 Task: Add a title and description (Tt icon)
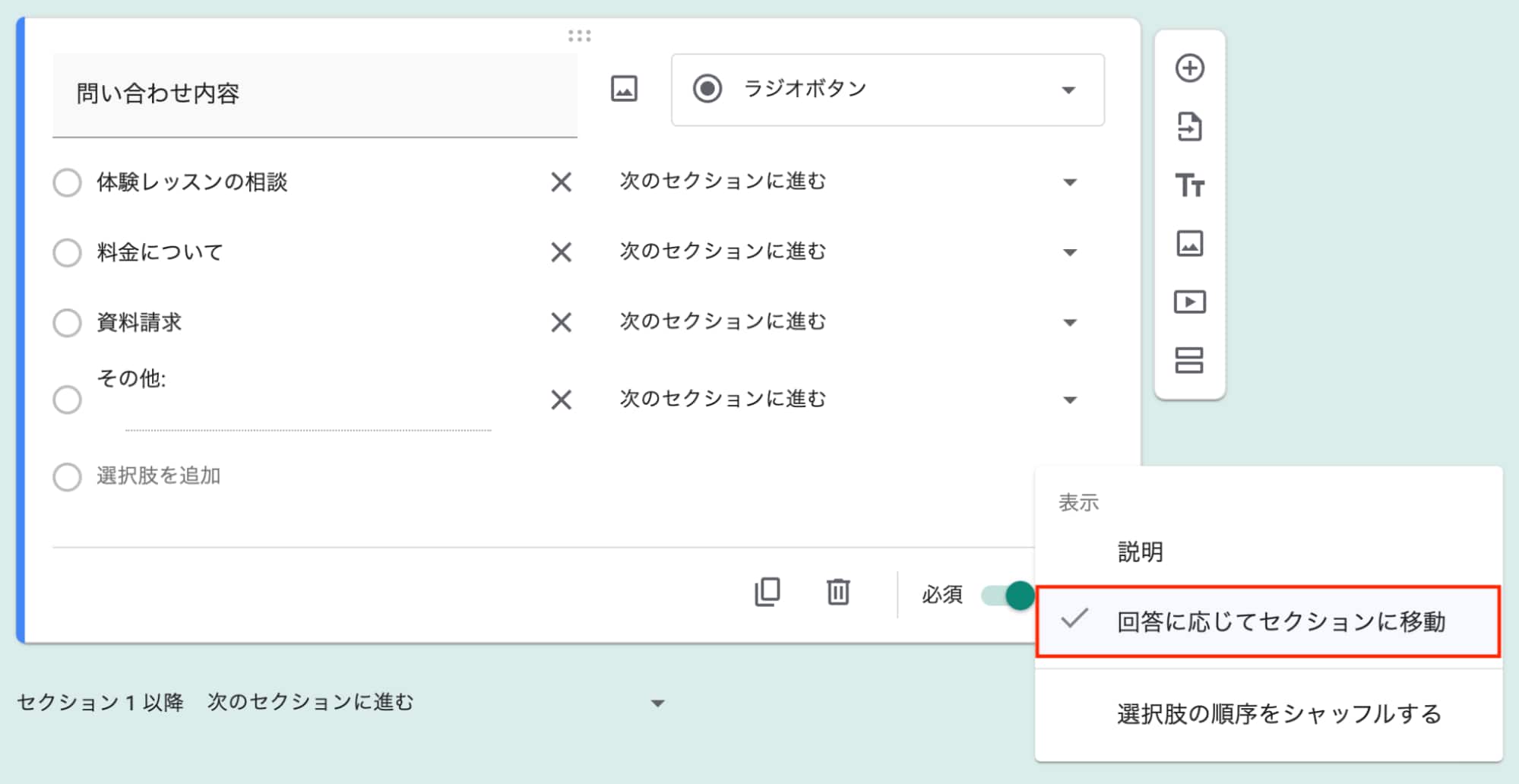click(1189, 185)
